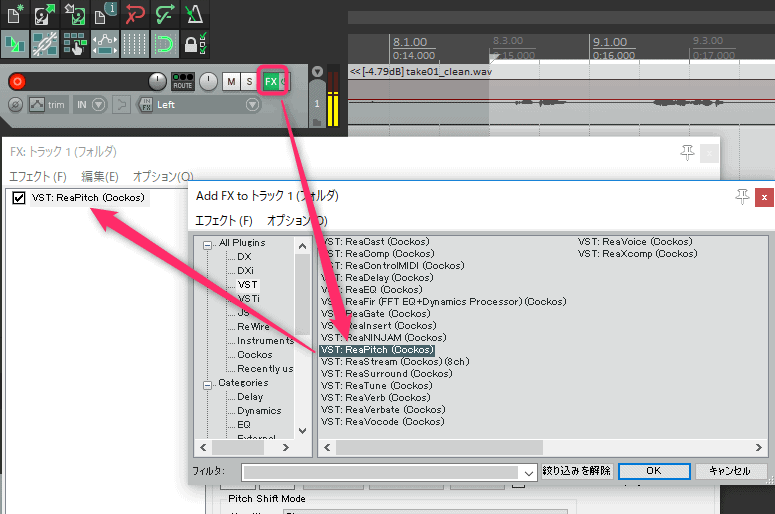Open track routing via ROUTE button

click(183, 81)
